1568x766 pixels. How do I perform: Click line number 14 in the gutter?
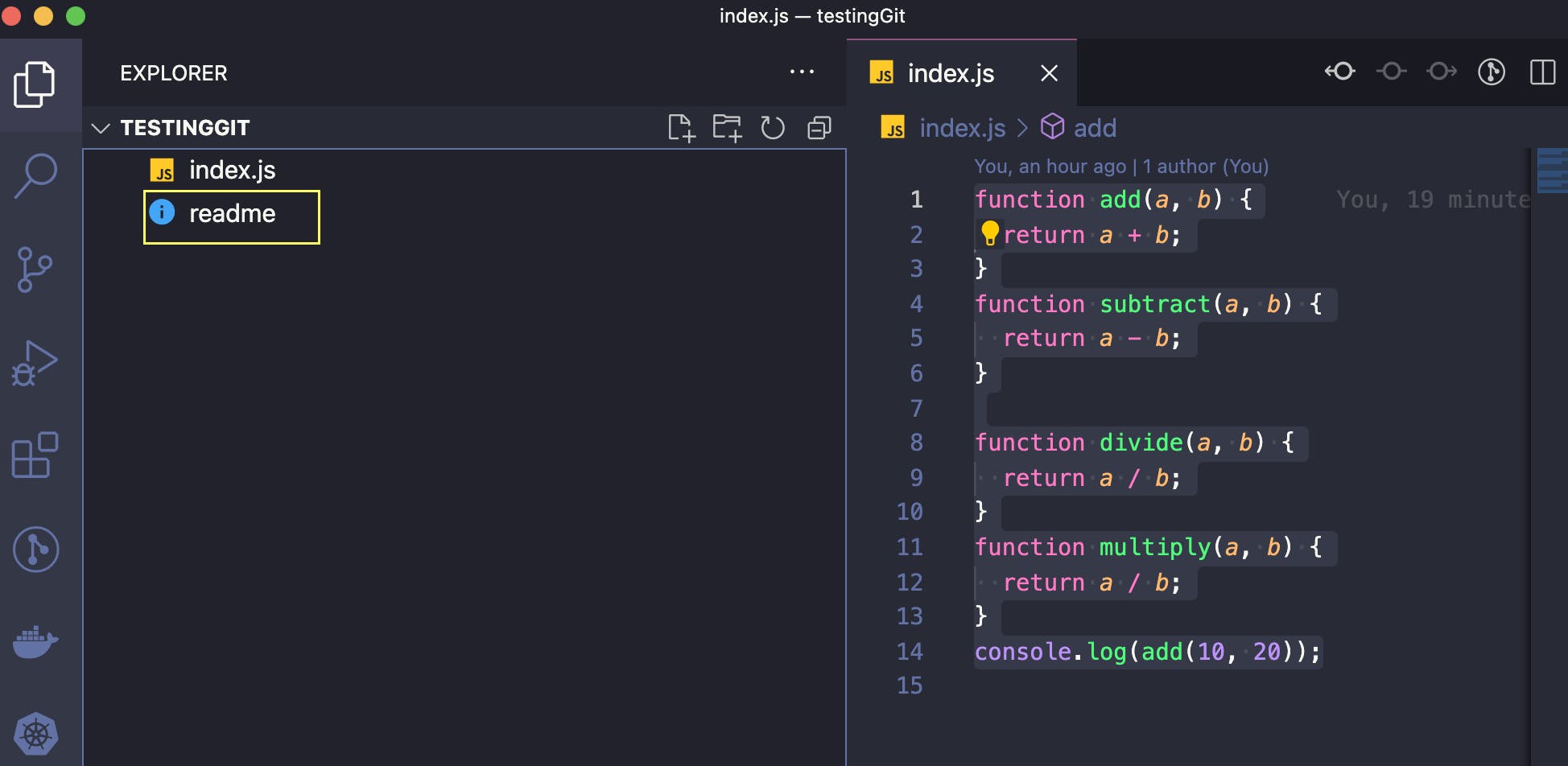pyautogui.click(x=910, y=651)
